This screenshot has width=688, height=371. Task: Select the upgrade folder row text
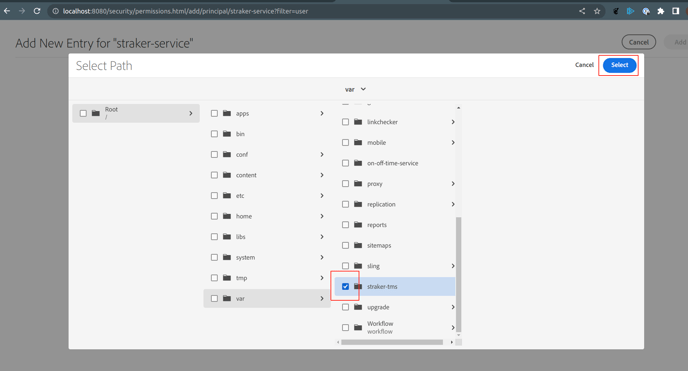378,307
